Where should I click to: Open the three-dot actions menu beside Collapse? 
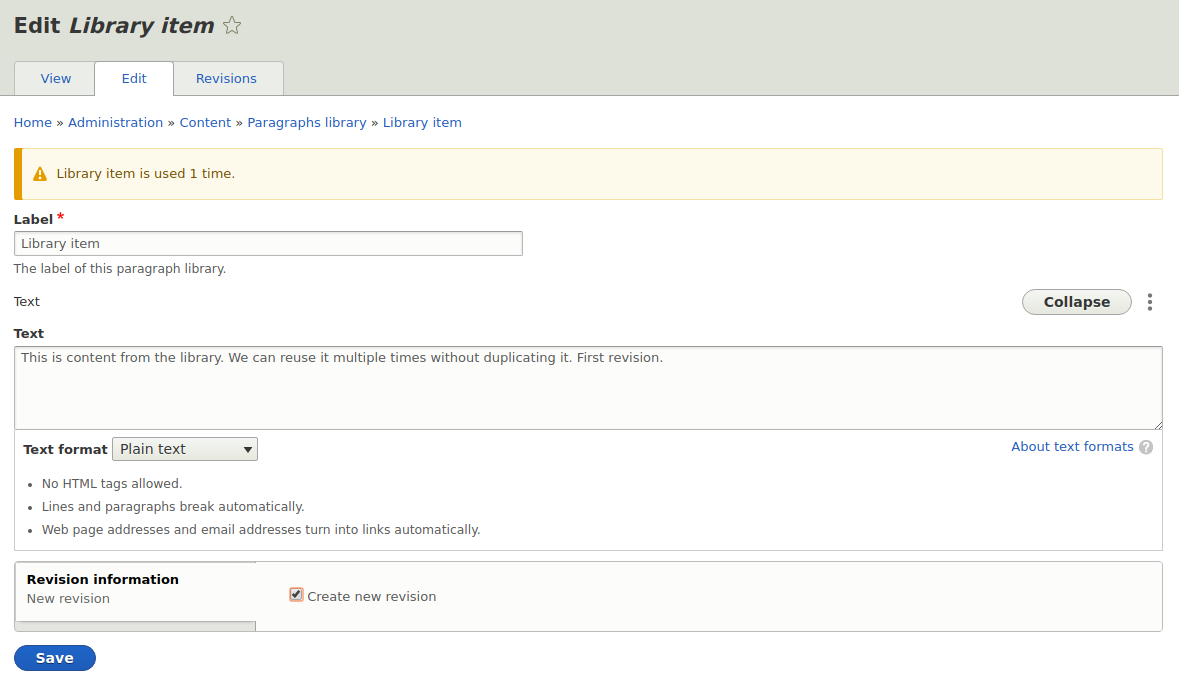[x=1150, y=301]
